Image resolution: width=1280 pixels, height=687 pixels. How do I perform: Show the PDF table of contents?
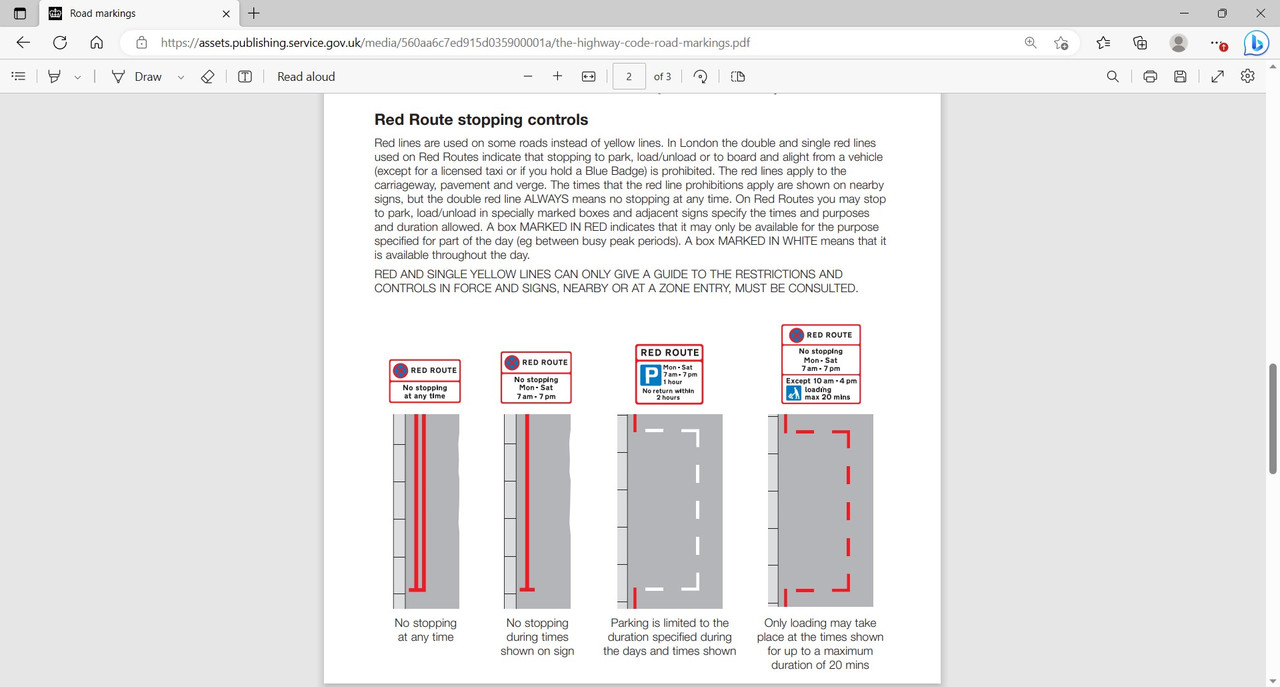point(18,76)
